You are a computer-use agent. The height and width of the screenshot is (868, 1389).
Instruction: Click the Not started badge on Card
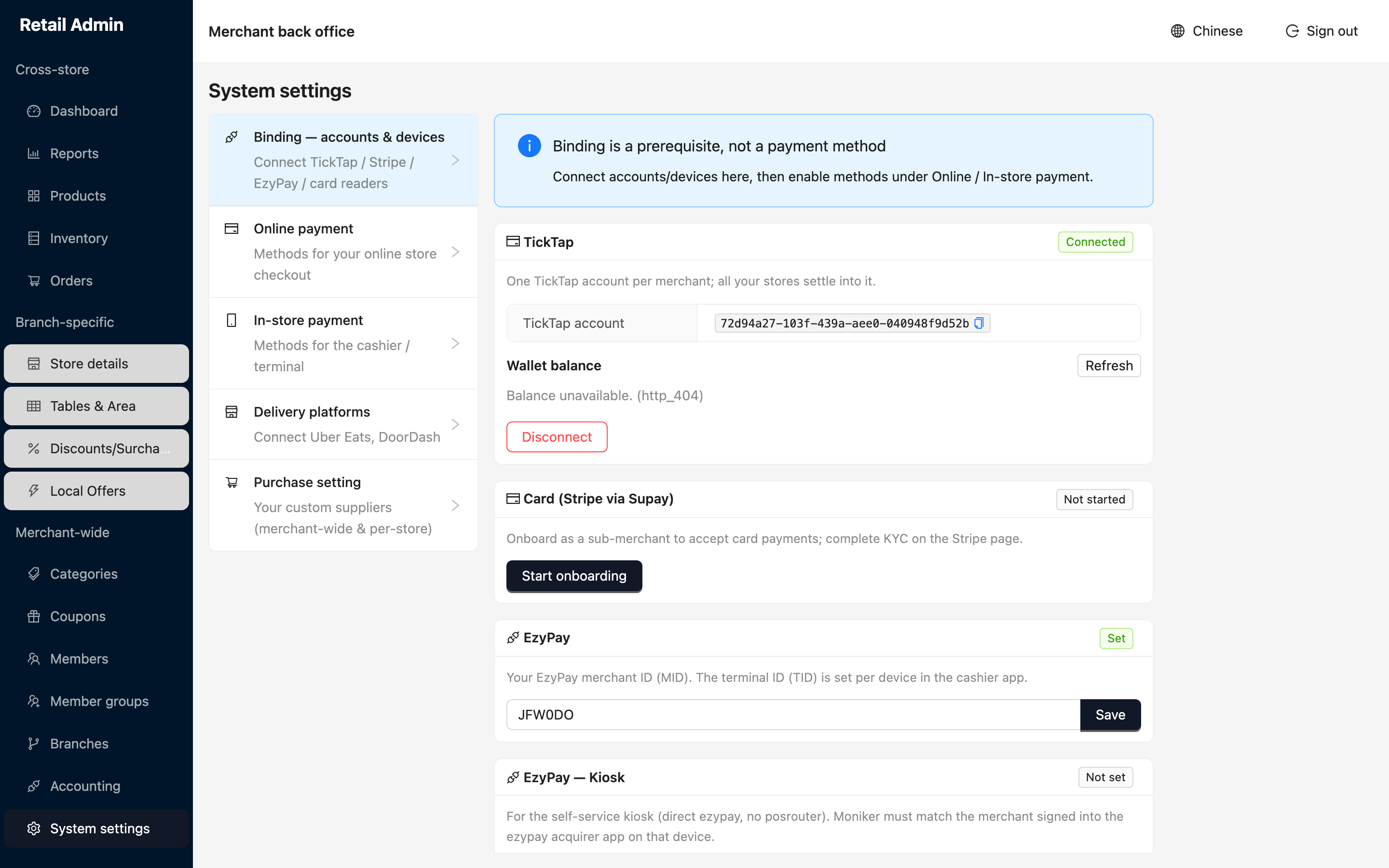pyautogui.click(x=1094, y=500)
